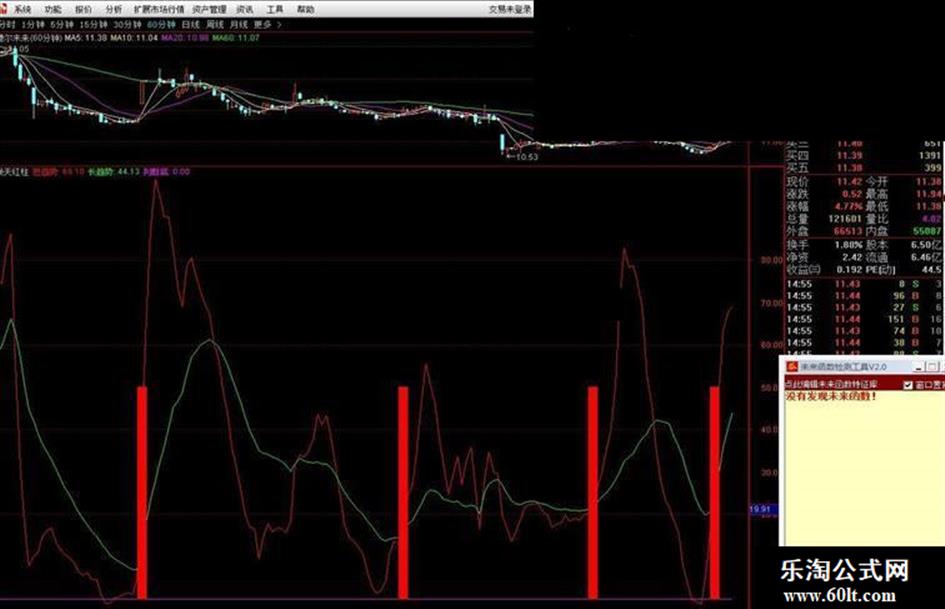
Task: Click the red app logo icon
Action: tap(4, 9)
